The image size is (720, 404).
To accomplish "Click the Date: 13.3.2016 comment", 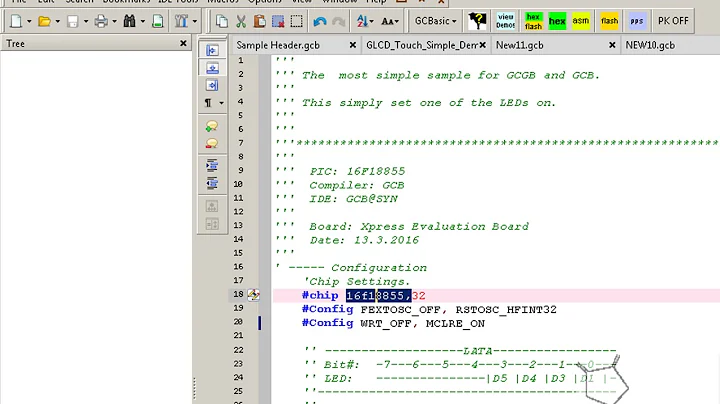I will pyautogui.click(x=364, y=240).
